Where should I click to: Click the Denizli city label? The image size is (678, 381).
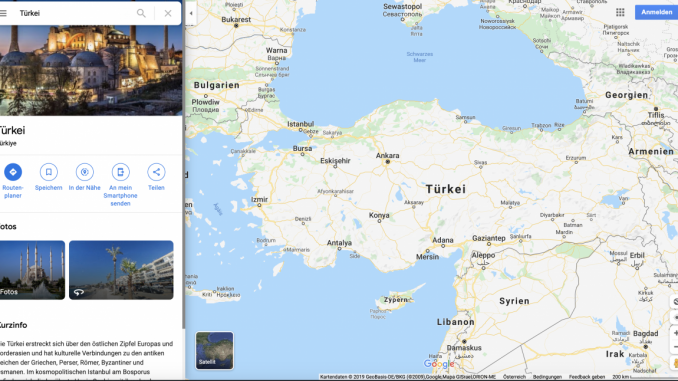click(303, 219)
